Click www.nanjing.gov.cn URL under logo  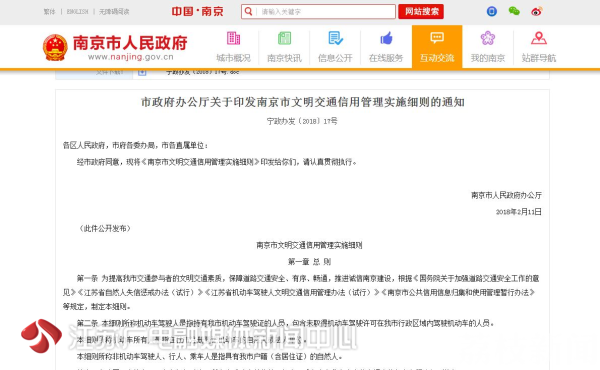click(x=130, y=57)
